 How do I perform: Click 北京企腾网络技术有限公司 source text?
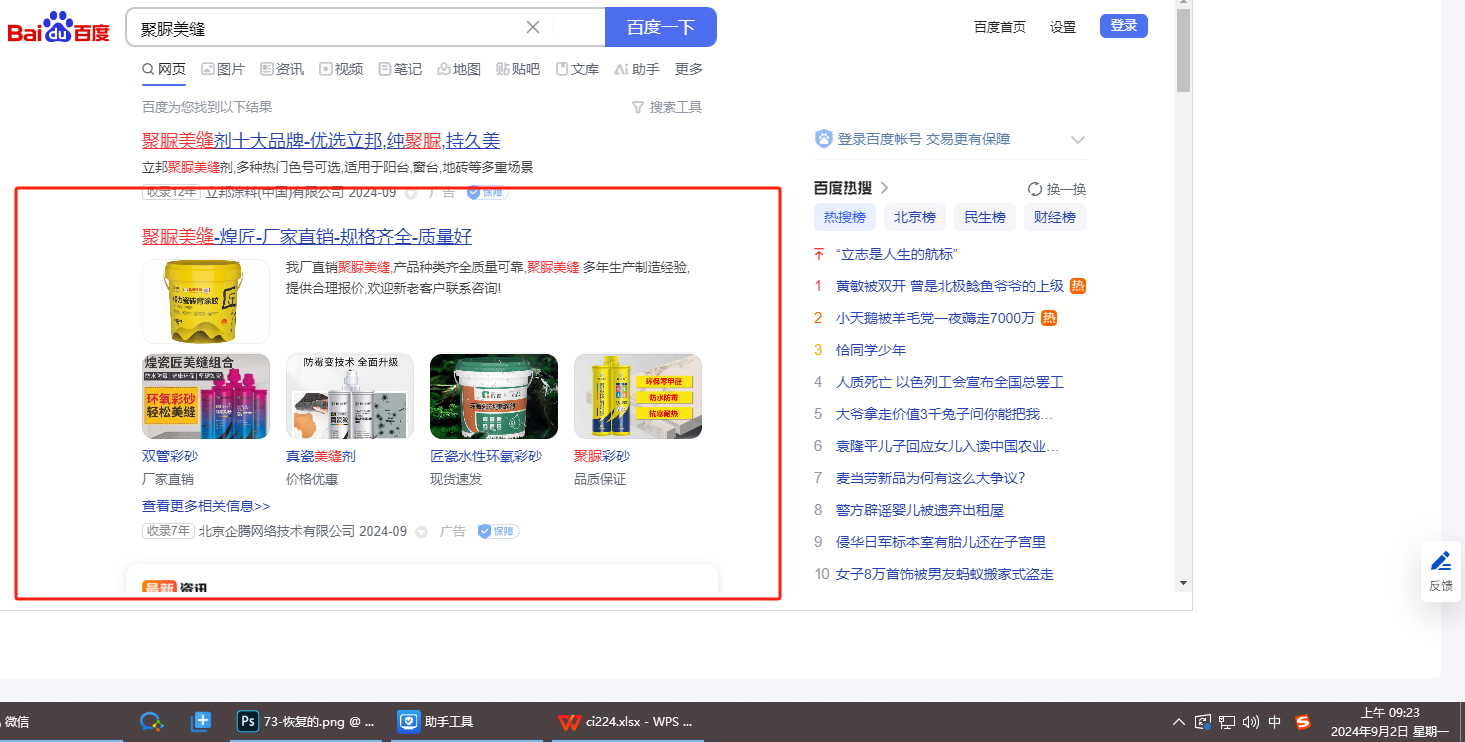277,531
